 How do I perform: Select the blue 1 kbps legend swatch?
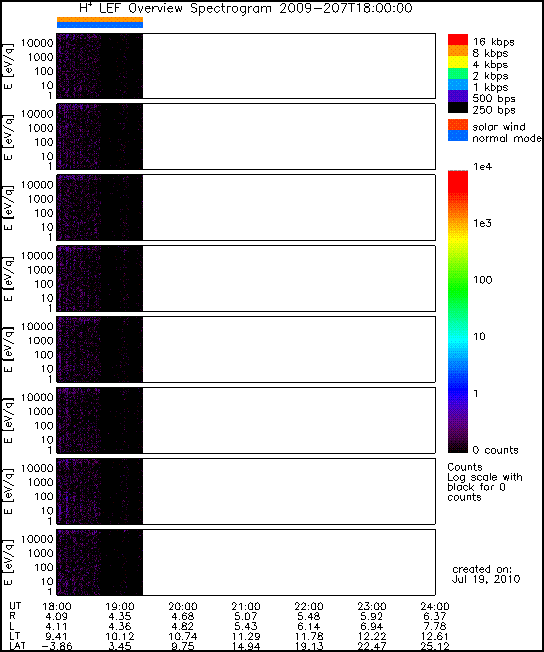[457, 85]
